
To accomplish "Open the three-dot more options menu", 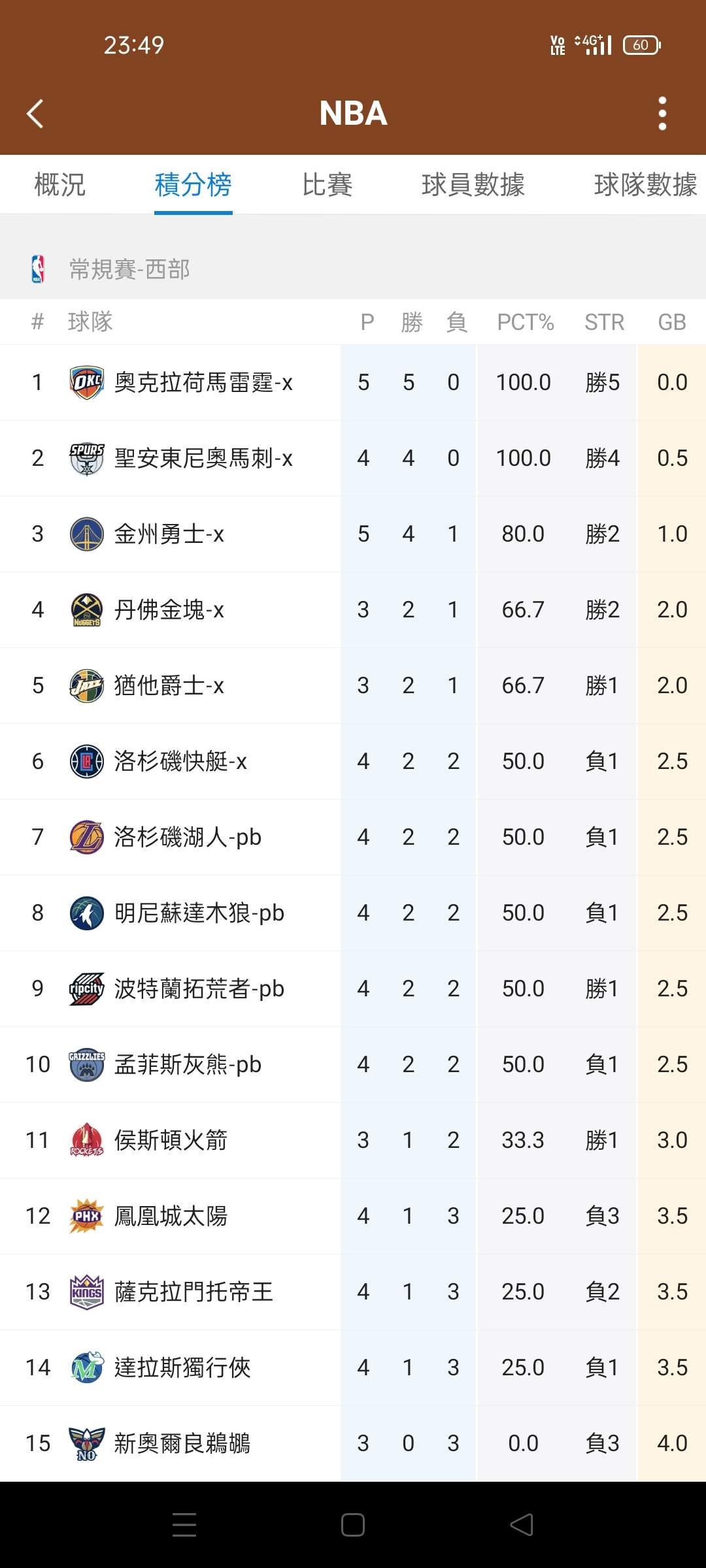I will 662,114.
